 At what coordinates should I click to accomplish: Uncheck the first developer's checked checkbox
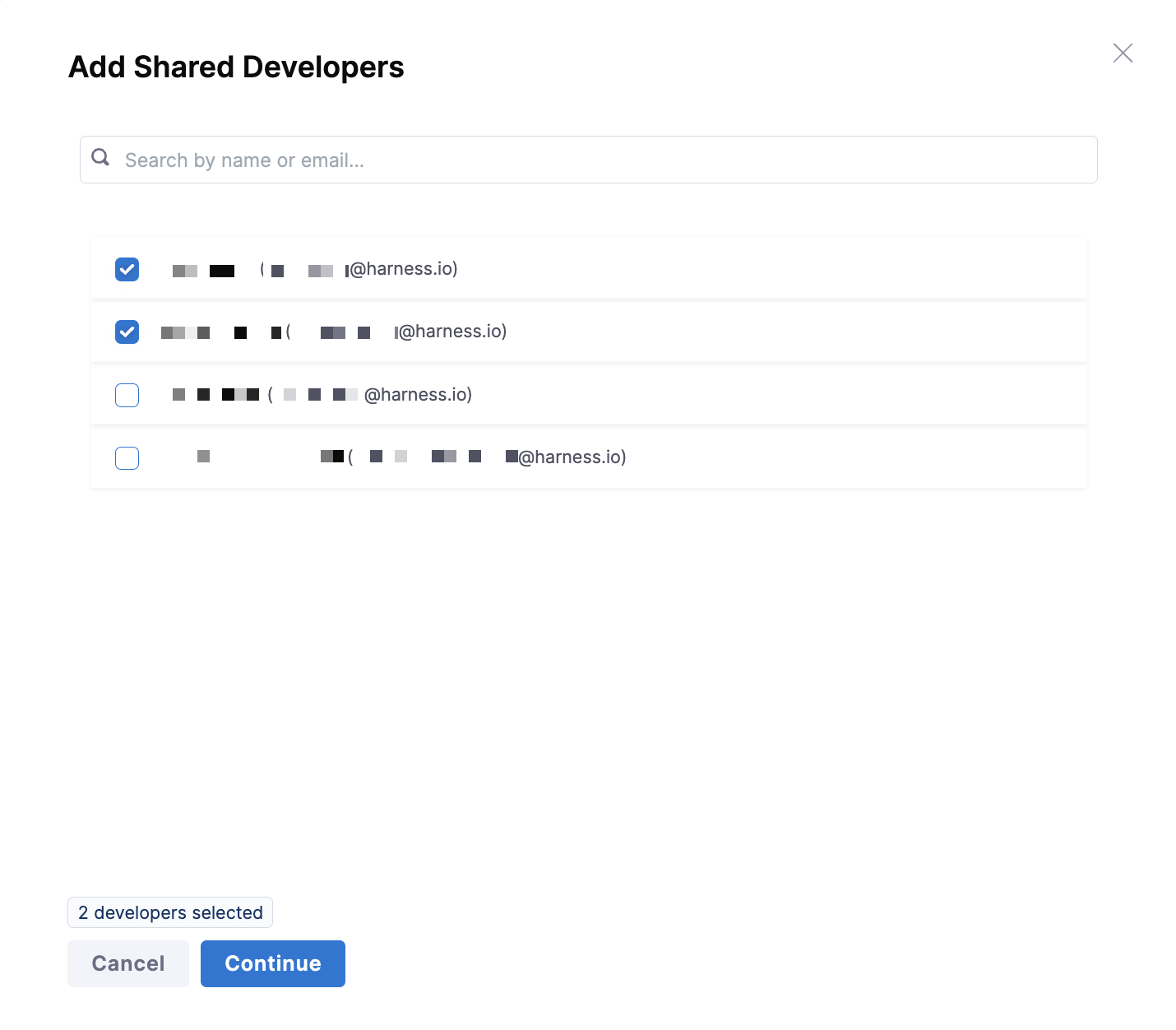click(127, 270)
